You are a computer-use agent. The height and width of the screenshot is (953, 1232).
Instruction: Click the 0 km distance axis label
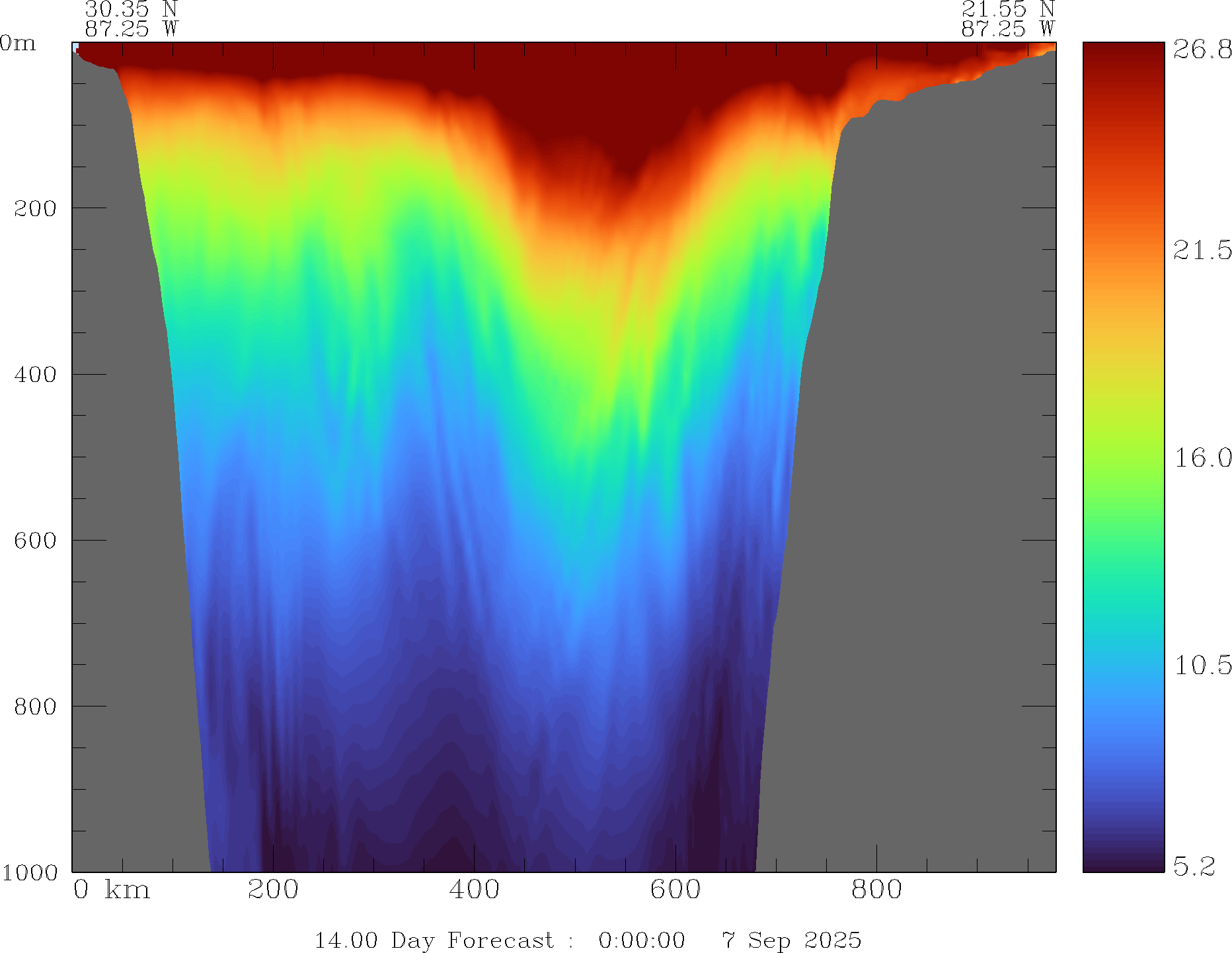[112, 890]
